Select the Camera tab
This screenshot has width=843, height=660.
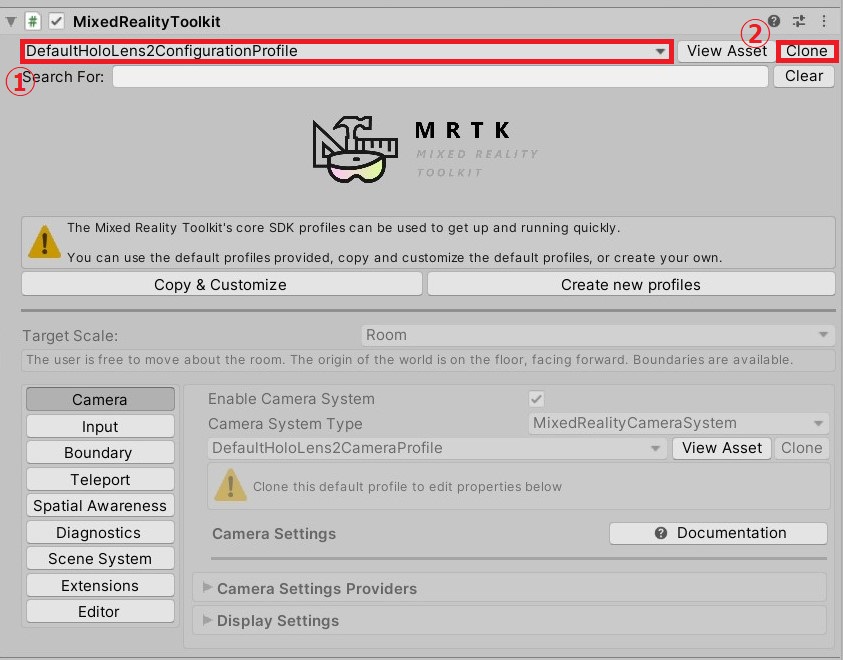[100, 399]
